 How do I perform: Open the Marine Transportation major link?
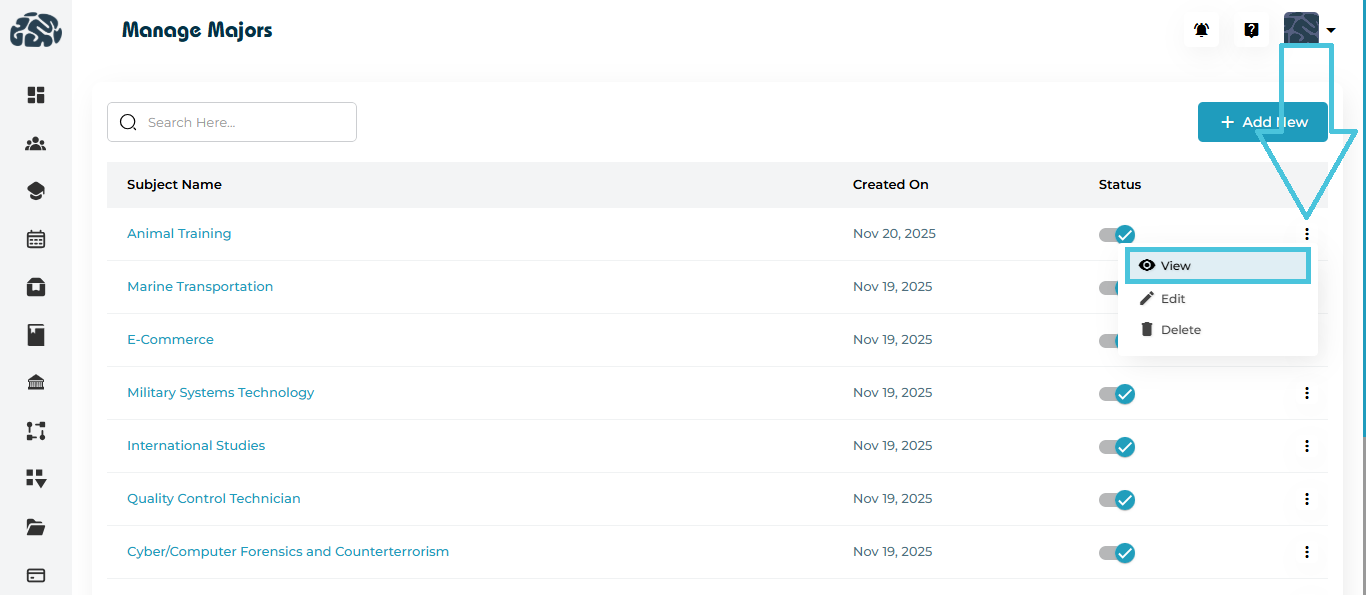(200, 287)
